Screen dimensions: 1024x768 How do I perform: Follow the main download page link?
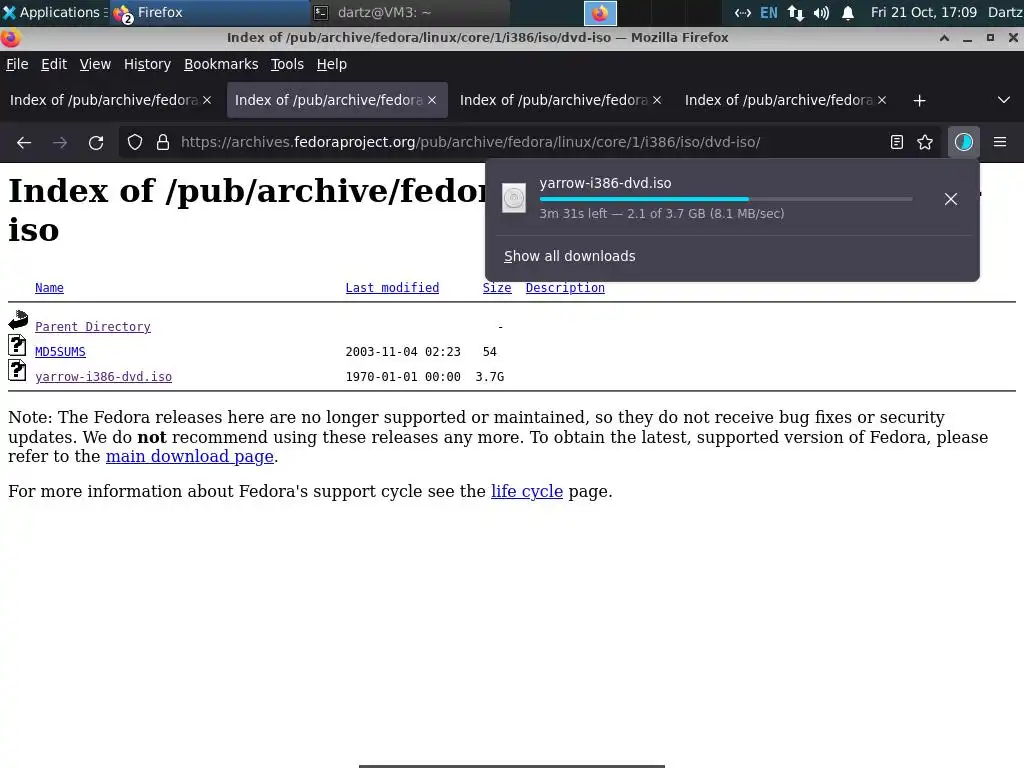(189, 456)
